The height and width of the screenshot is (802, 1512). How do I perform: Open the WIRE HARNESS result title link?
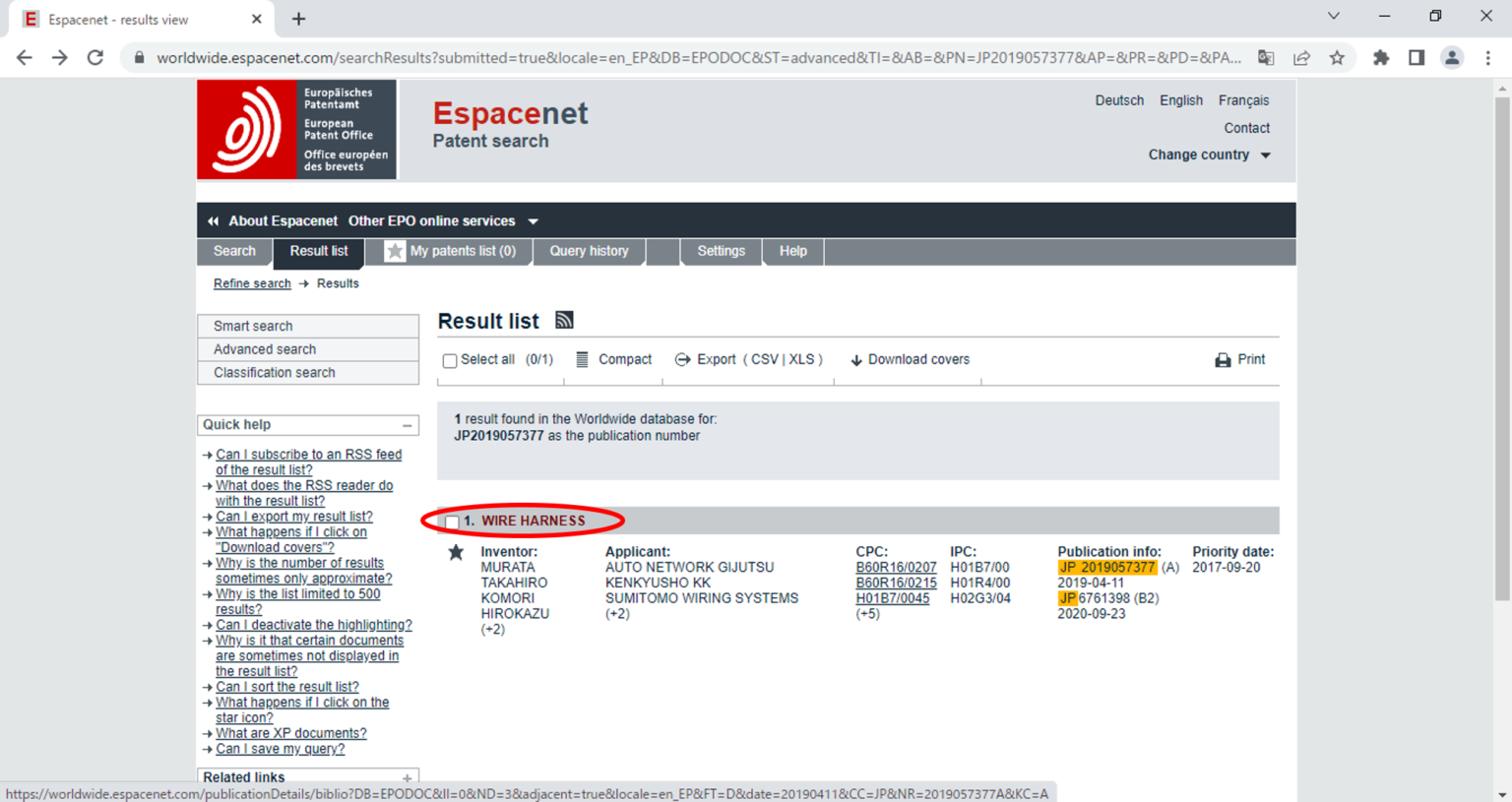pos(533,521)
